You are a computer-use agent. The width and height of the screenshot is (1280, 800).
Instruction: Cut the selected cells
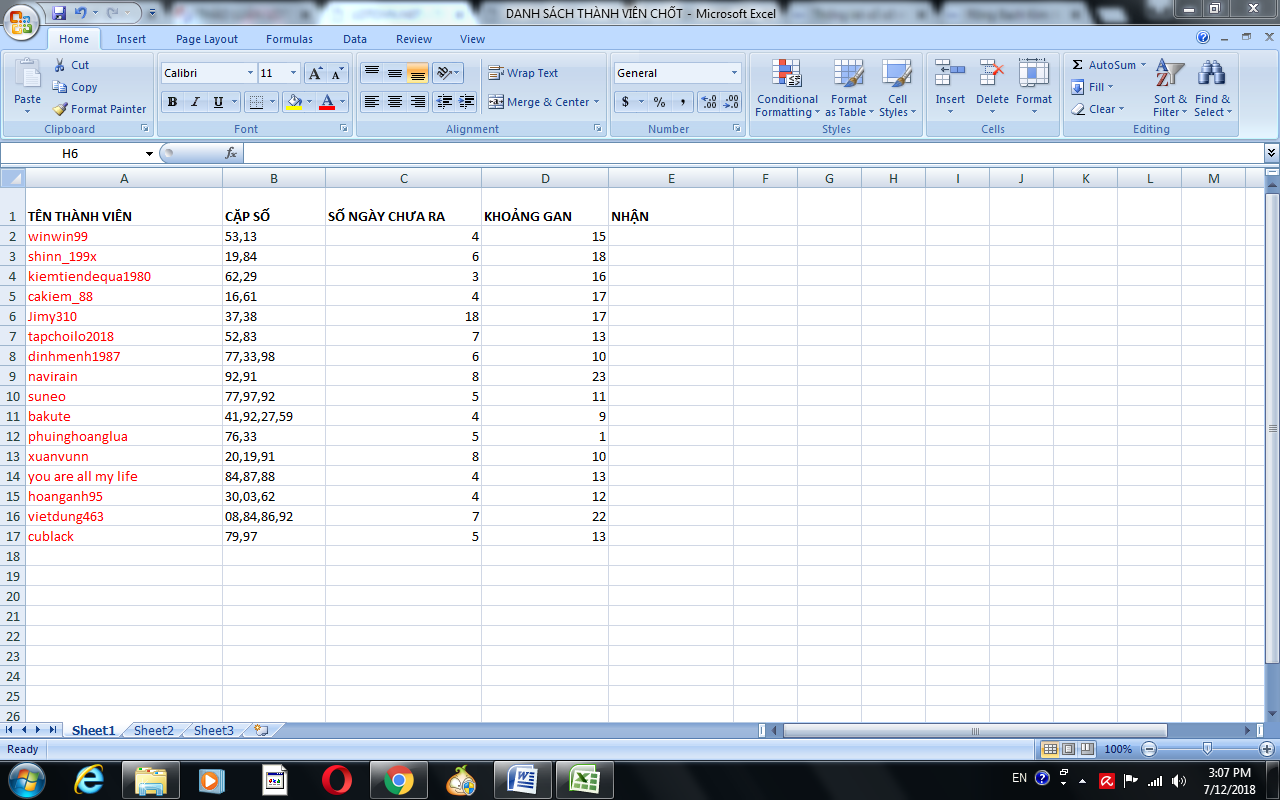pyautogui.click(x=70, y=65)
